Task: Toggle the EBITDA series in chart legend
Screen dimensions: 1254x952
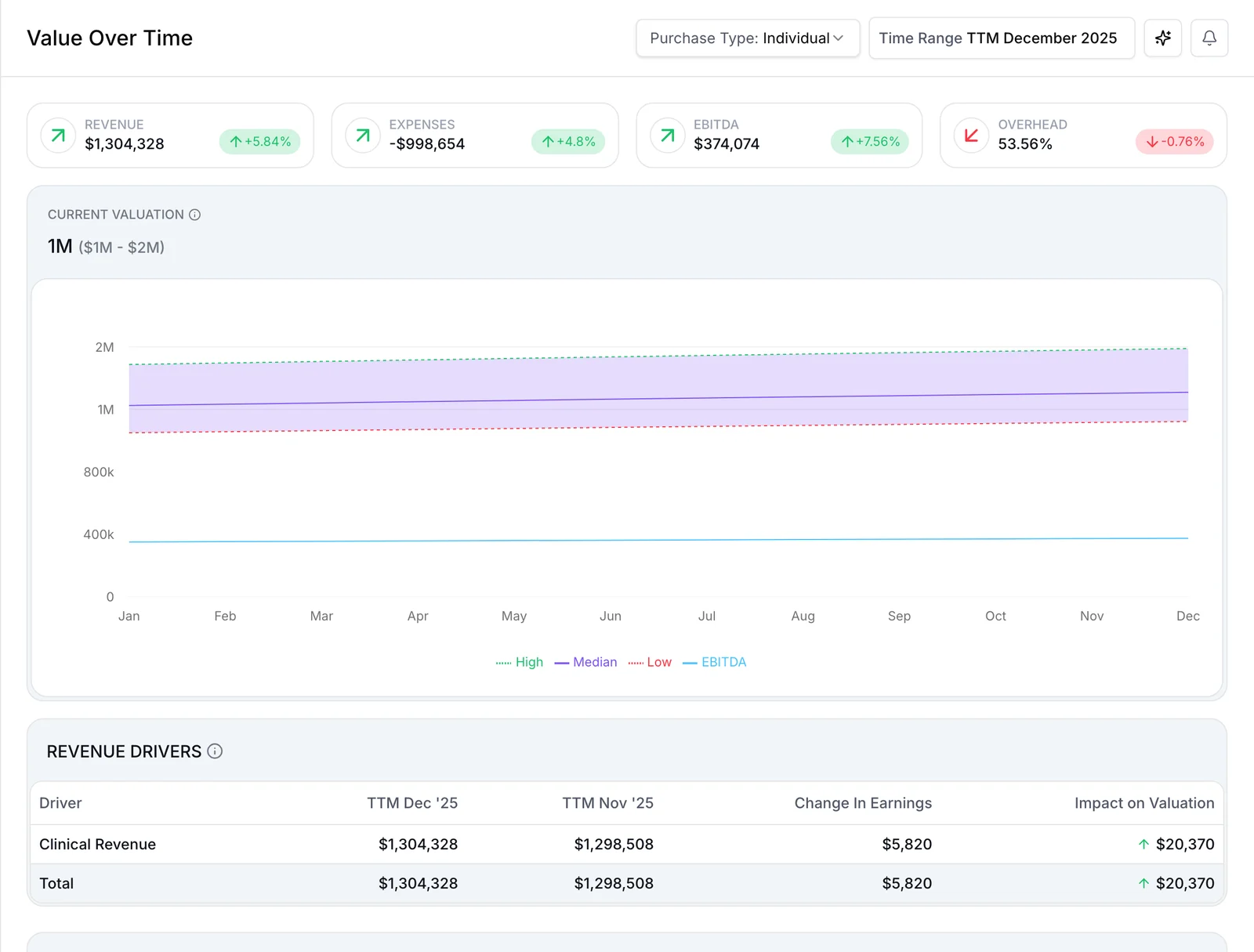Action: coord(714,662)
